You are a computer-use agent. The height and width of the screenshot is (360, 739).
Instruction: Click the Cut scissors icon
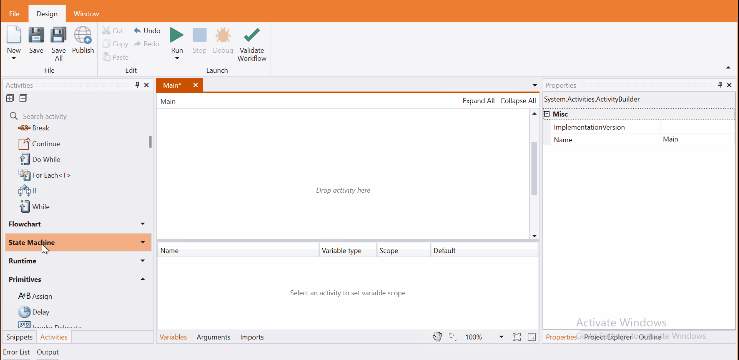(x=106, y=31)
